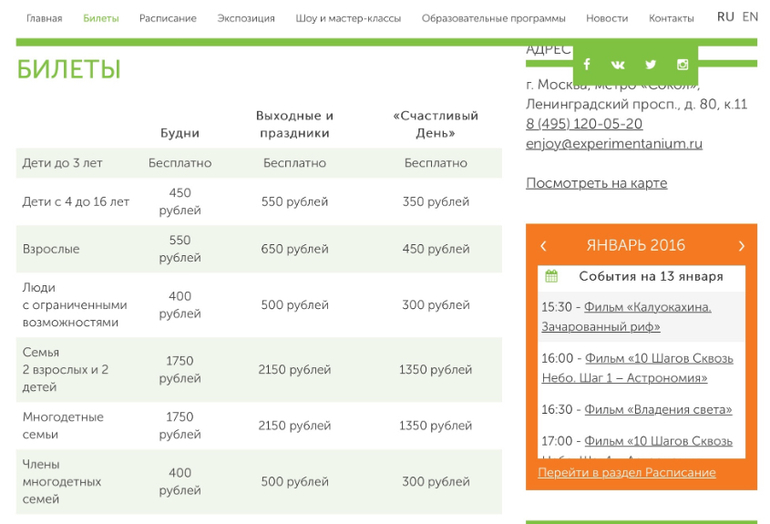Switch site language to EN
Image resolution: width=770 pixels, height=524 pixels.
tap(750, 17)
